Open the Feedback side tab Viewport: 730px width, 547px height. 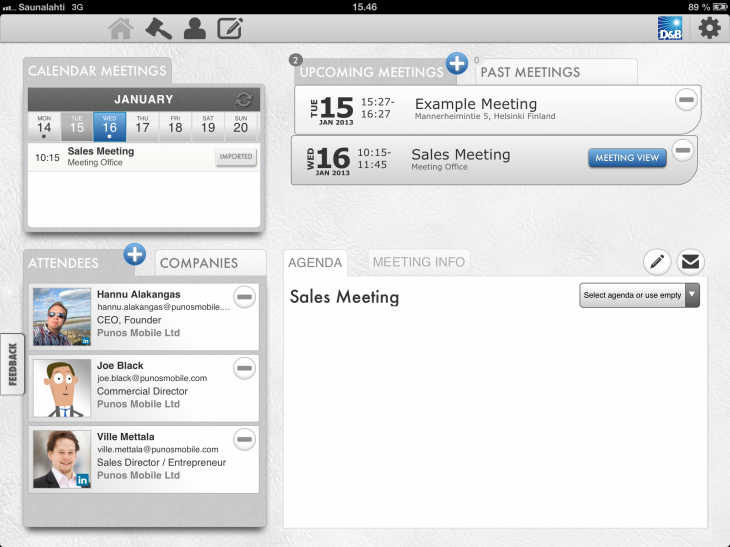13,364
